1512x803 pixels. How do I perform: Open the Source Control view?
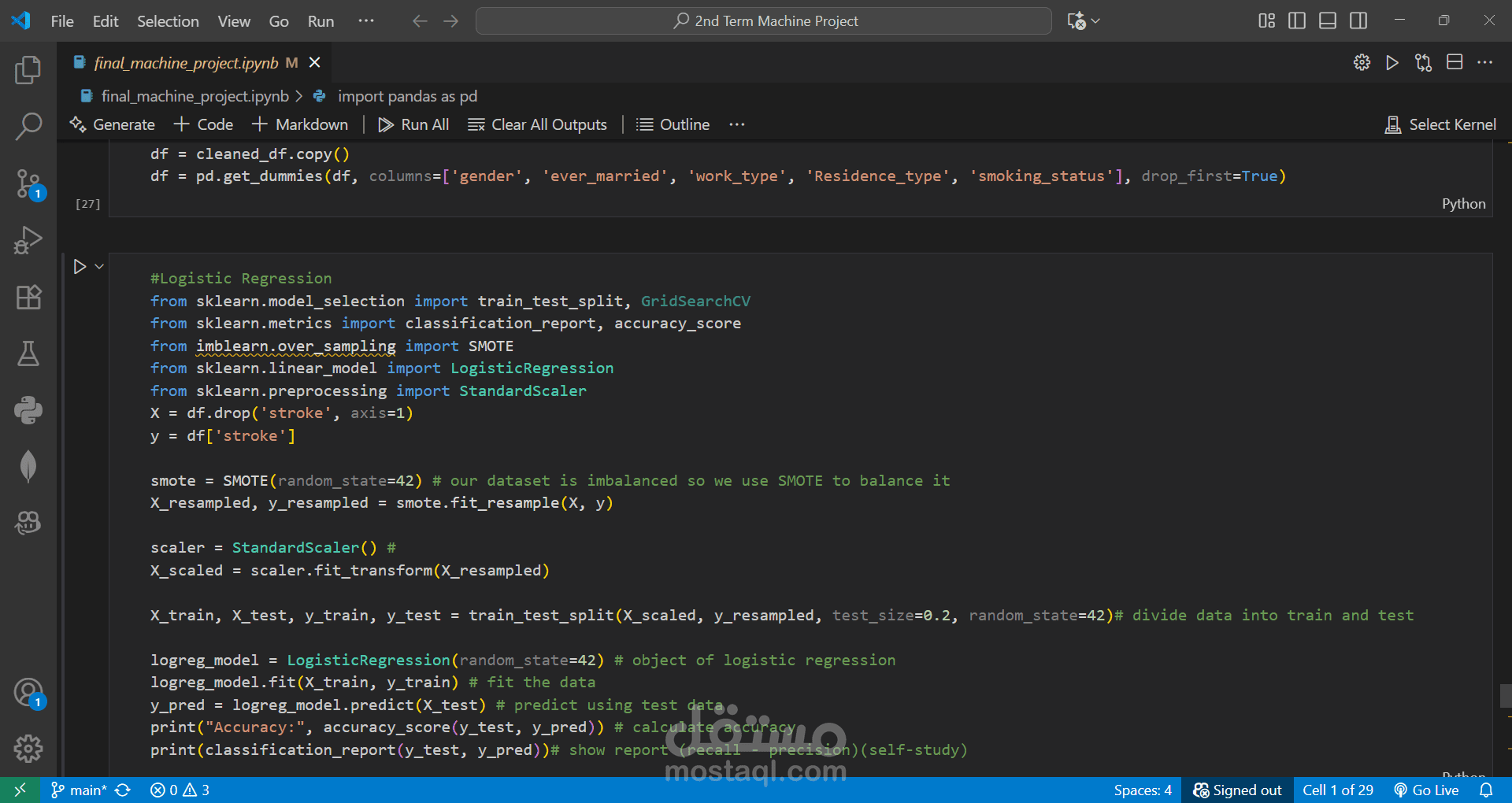click(28, 183)
